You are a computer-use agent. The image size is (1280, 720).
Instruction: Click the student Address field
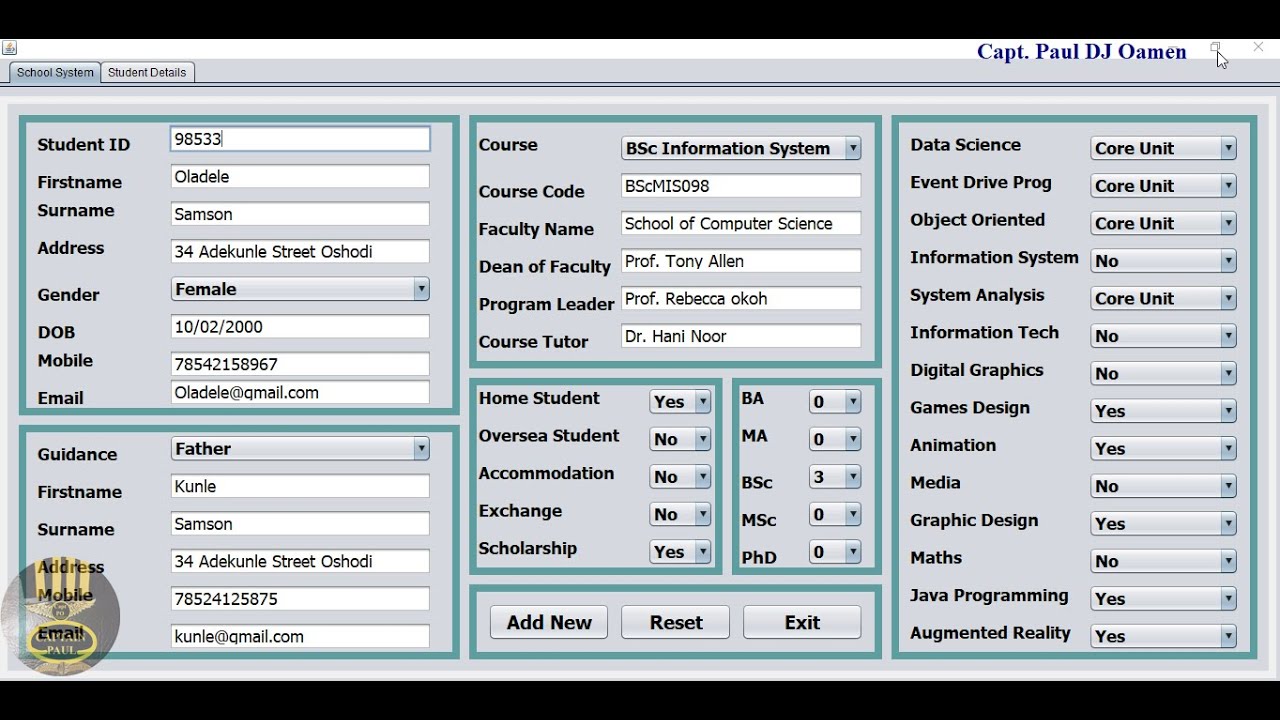pyautogui.click(x=300, y=252)
